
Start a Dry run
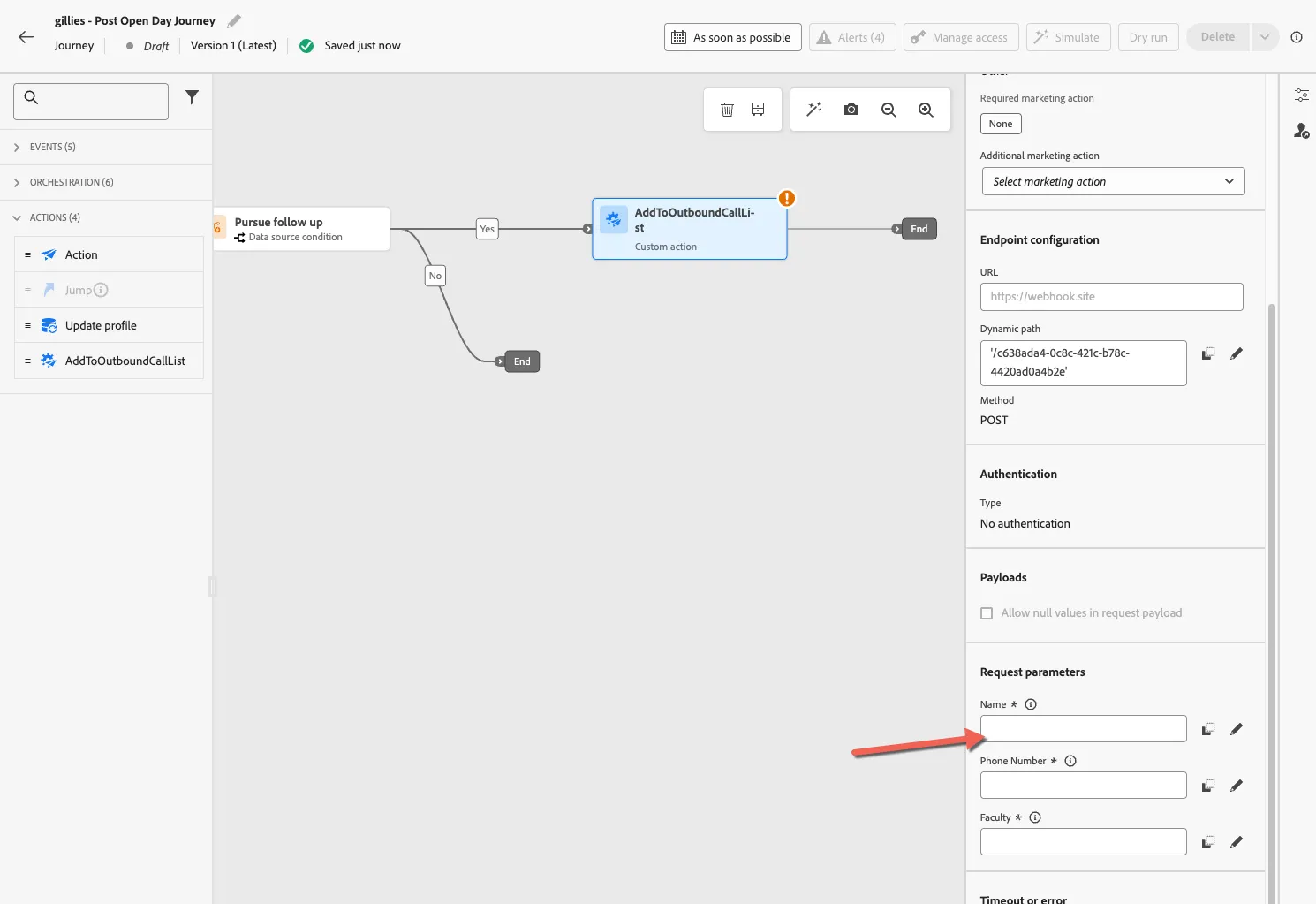coord(1148,37)
